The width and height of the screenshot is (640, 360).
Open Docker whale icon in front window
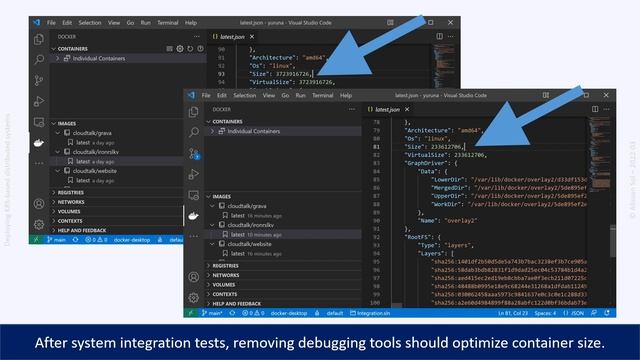[x=193, y=216]
